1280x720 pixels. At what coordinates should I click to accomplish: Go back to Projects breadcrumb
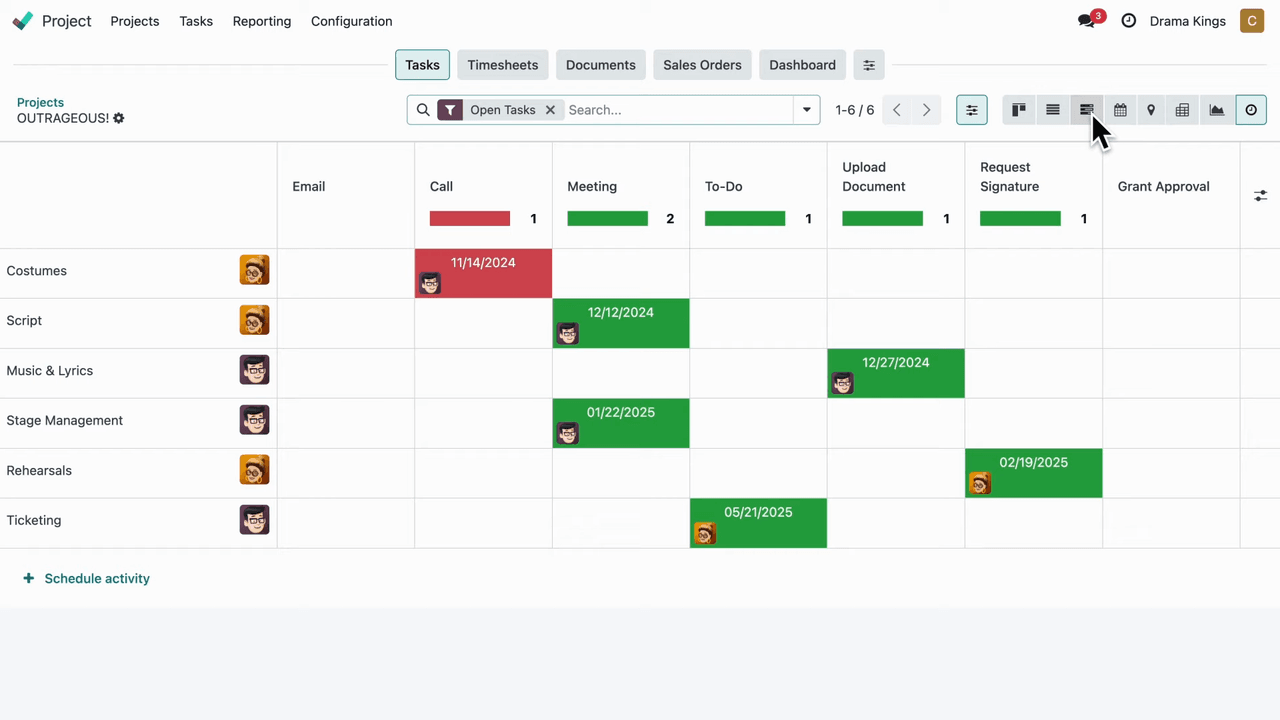(x=40, y=102)
